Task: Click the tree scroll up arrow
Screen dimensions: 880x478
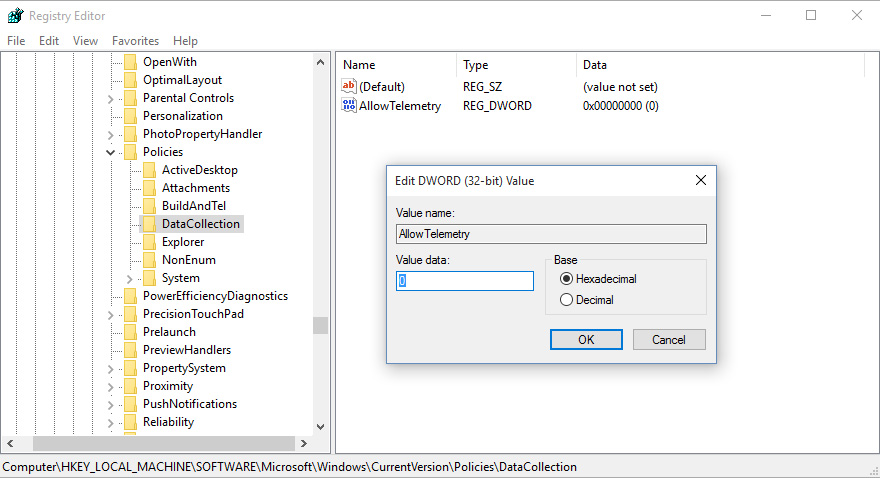Action: [x=320, y=62]
